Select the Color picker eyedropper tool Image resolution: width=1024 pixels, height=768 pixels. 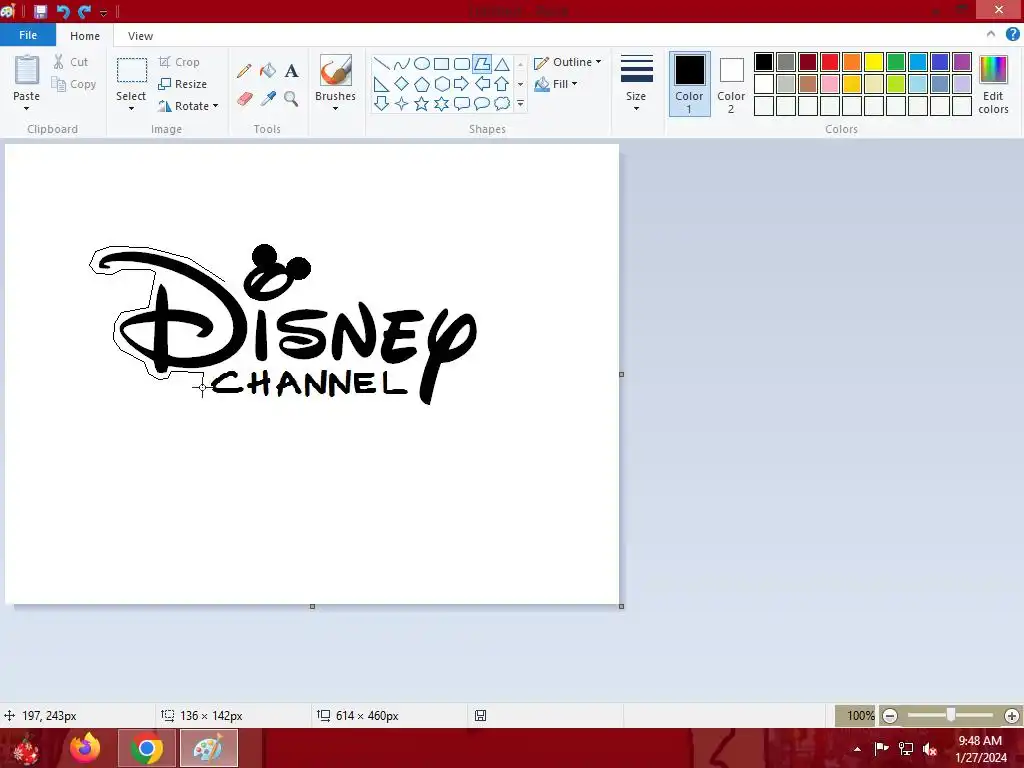coord(268,99)
